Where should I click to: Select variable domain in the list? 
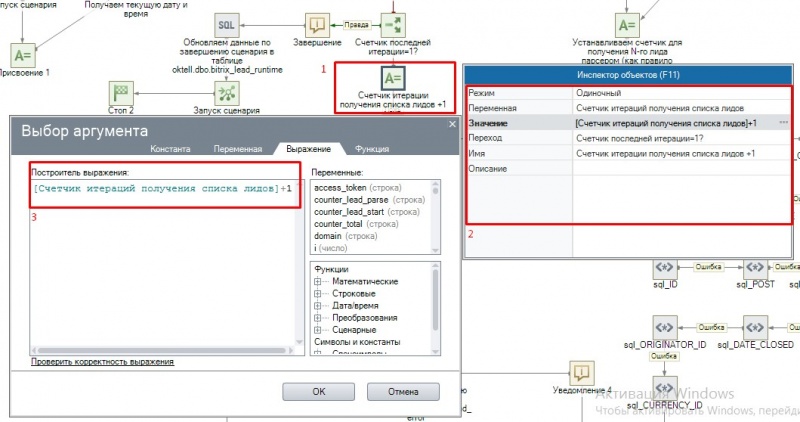point(345,236)
